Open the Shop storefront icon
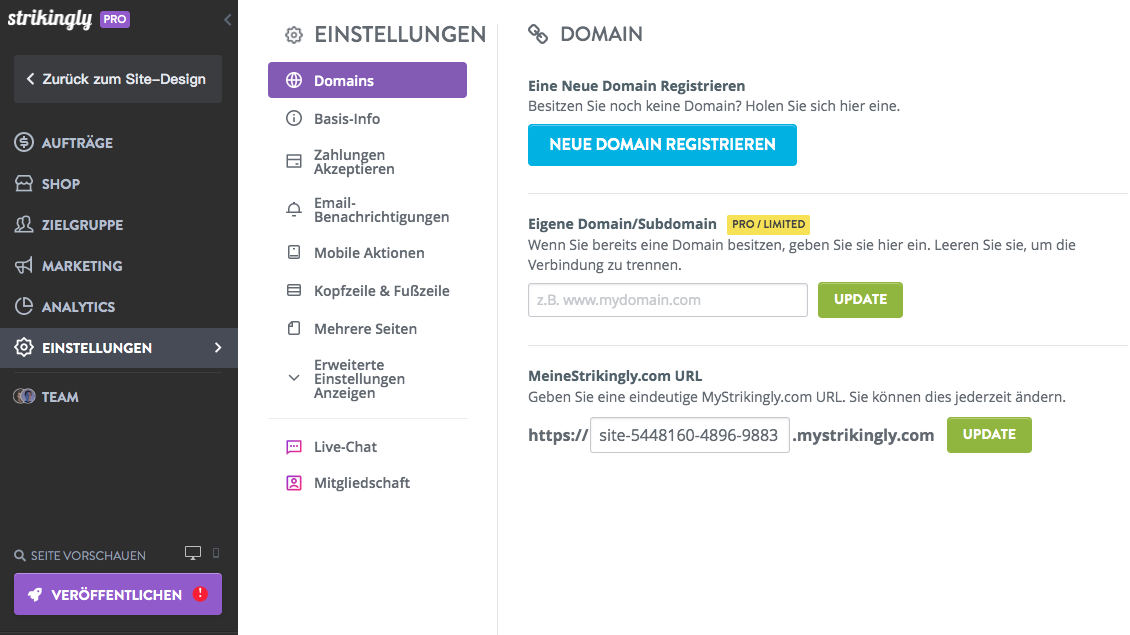This screenshot has height=635, width=1130. [x=24, y=184]
